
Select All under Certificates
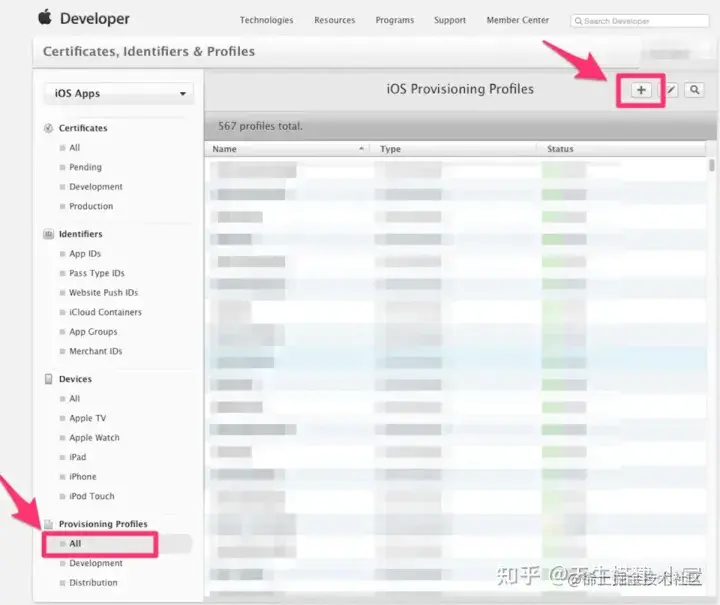click(x=74, y=148)
